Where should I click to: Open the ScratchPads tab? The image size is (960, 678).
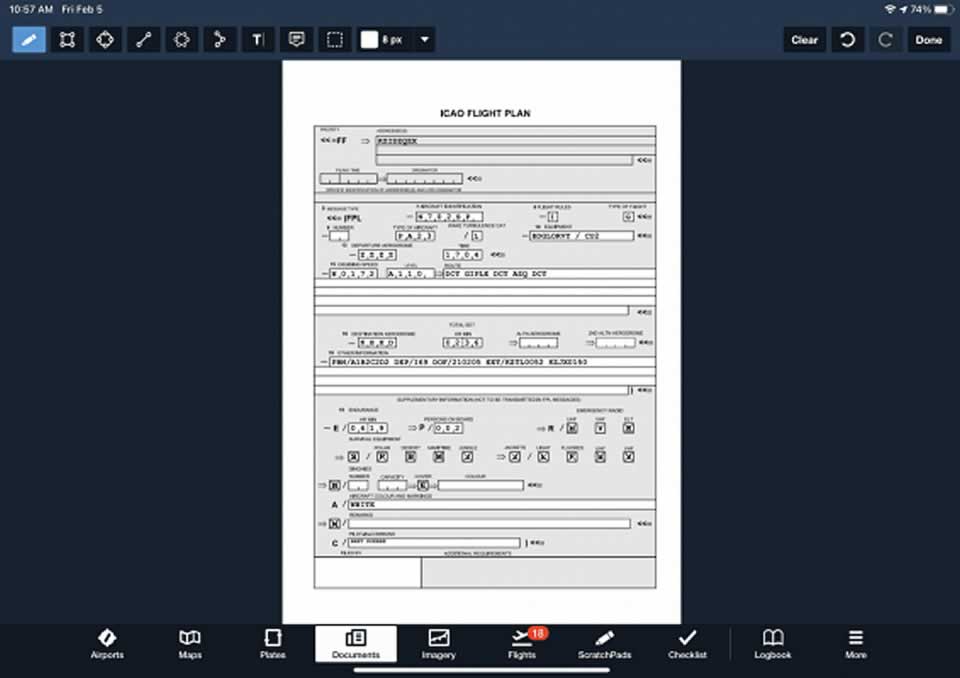click(604, 644)
